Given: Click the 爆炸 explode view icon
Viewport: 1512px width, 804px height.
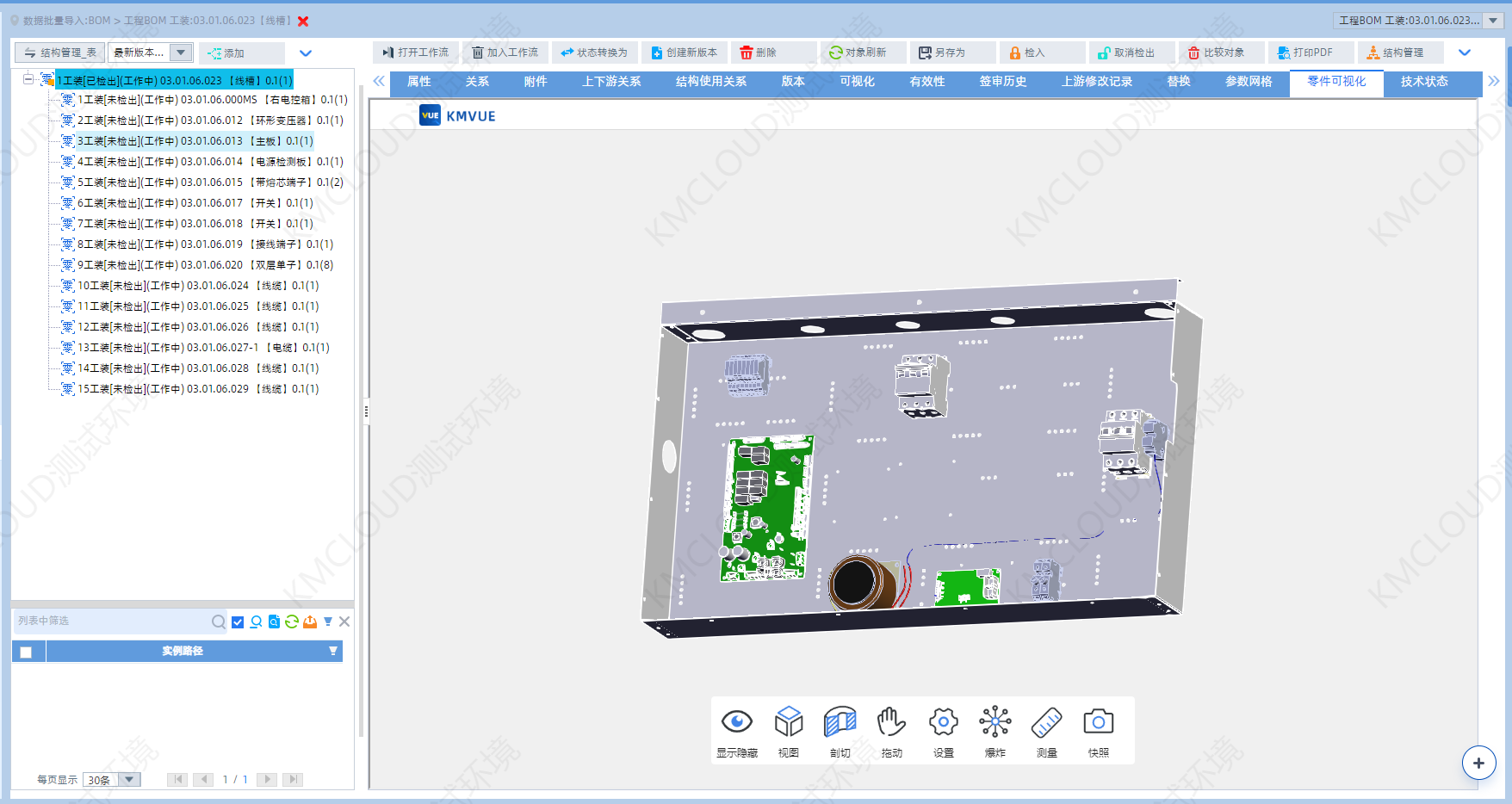Looking at the screenshot, I should click(995, 723).
